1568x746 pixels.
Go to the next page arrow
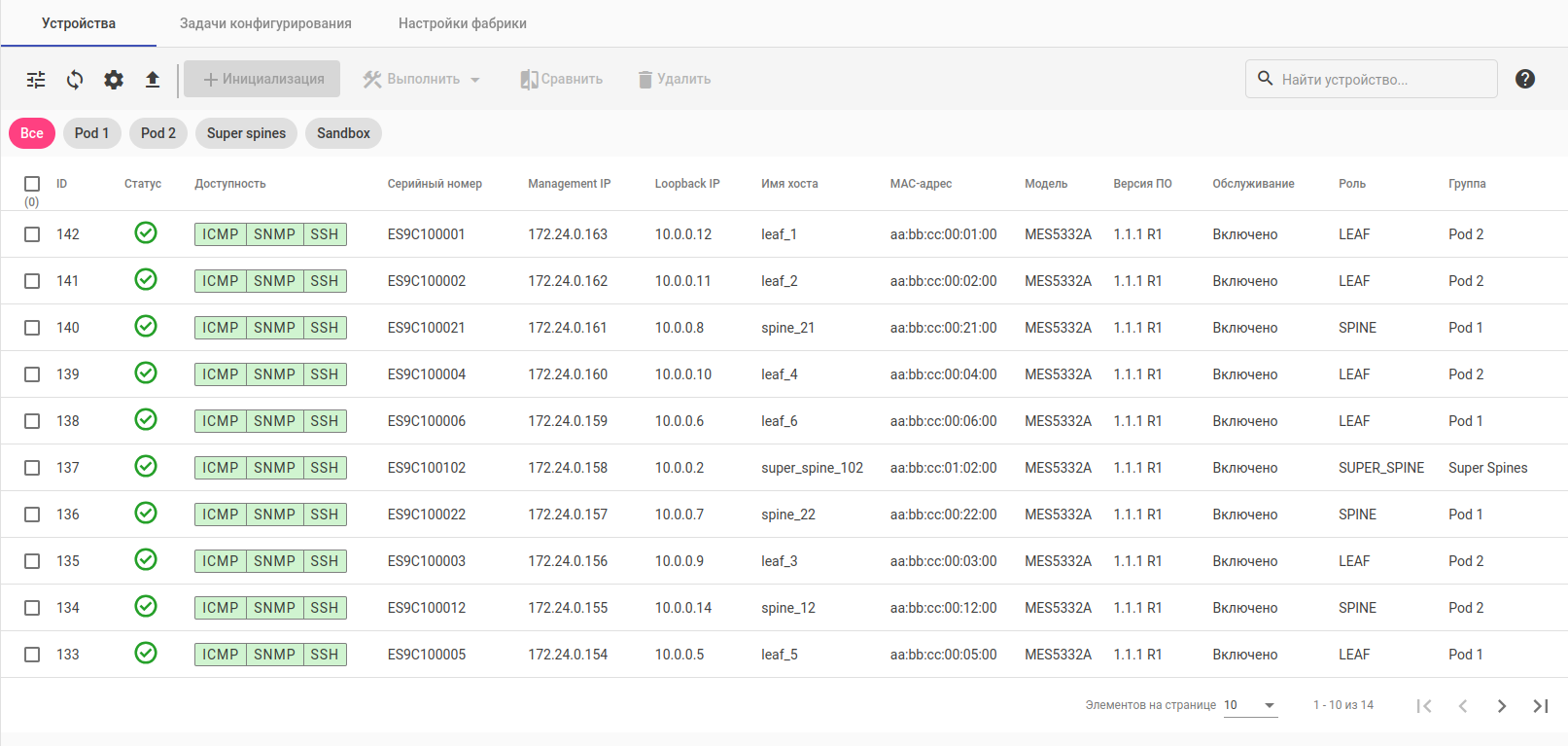click(x=1501, y=706)
